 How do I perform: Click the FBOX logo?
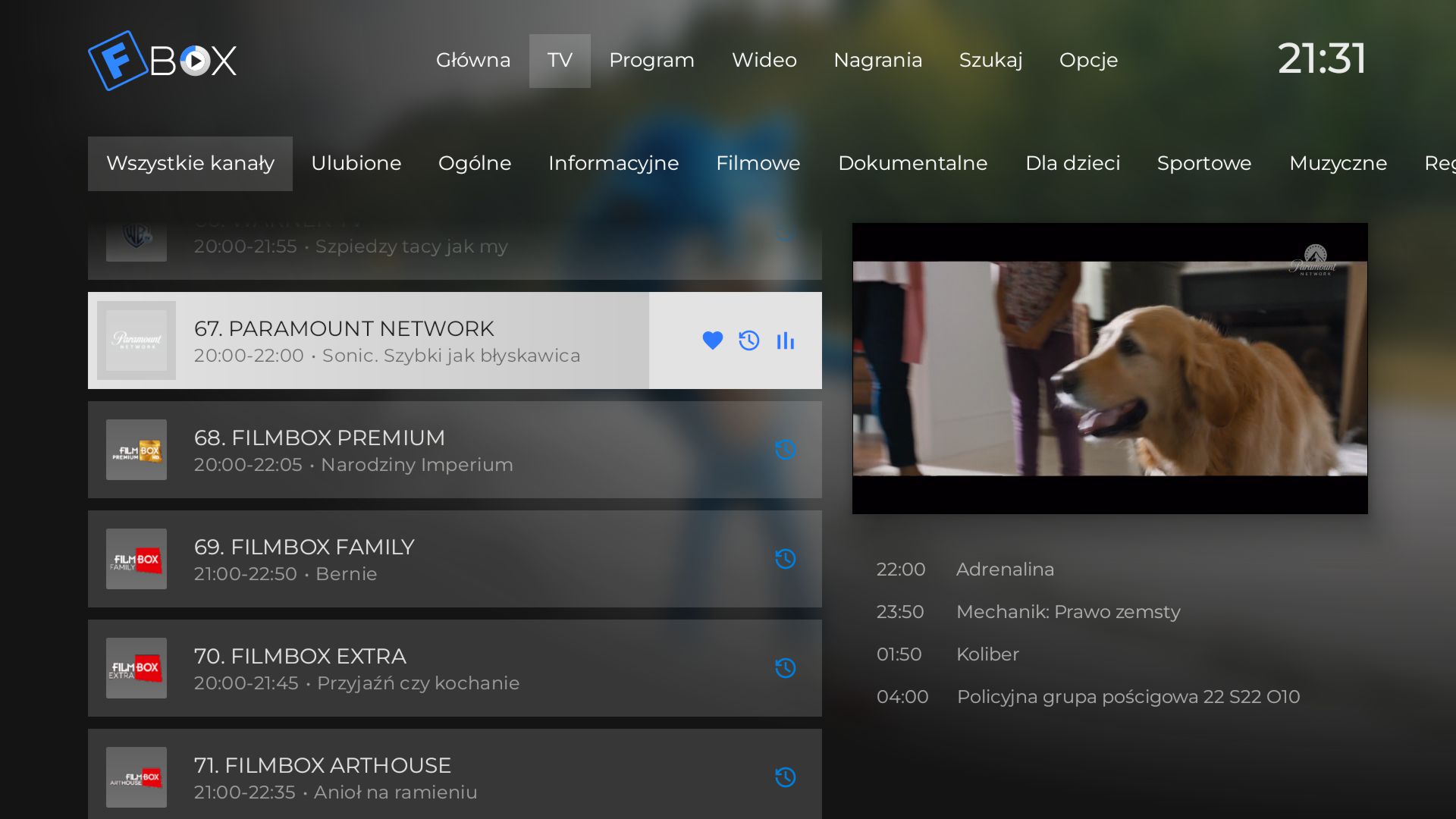point(162,60)
